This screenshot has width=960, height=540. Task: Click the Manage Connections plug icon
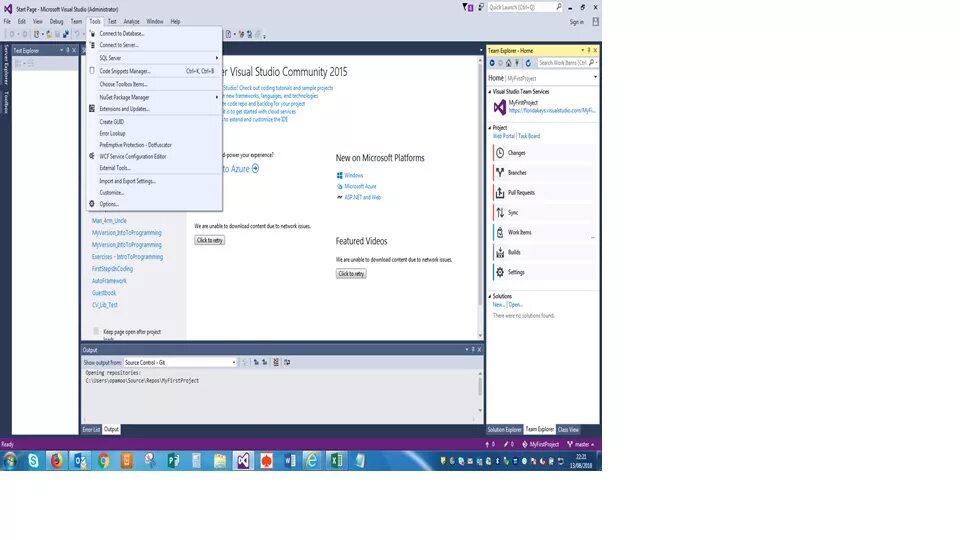pos(517,63)
